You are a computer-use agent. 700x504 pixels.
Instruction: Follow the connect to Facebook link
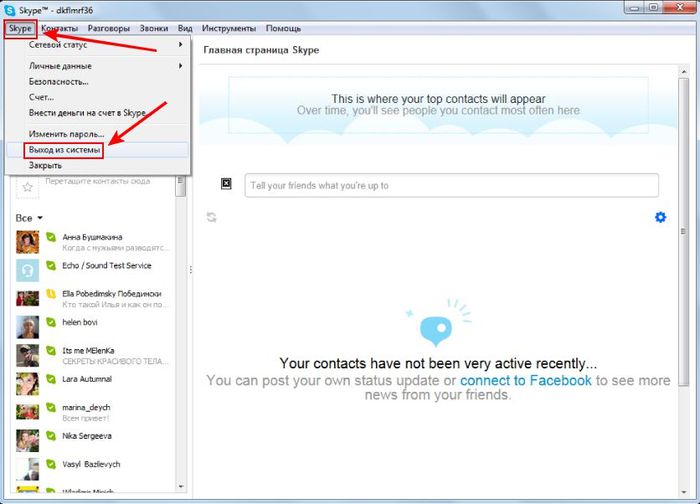[x=525, y=380]
